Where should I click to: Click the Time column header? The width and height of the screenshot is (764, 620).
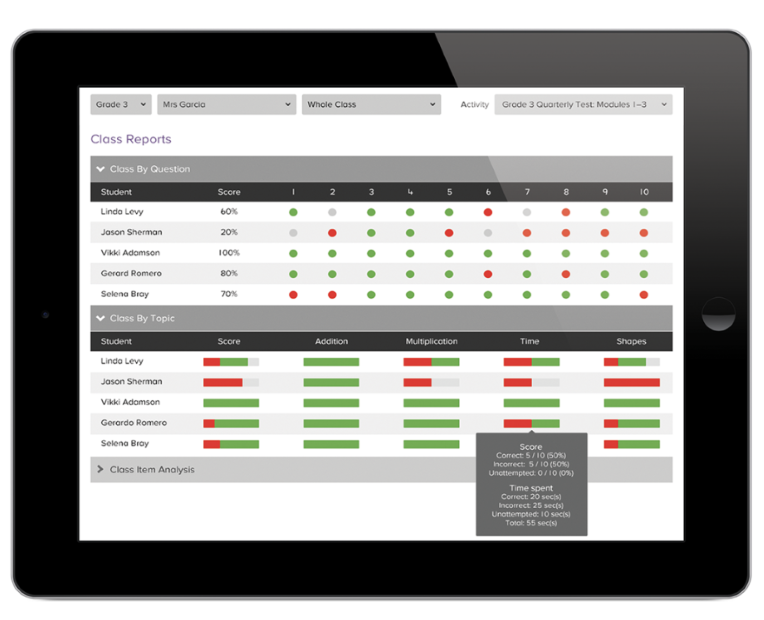coord(530,341)
